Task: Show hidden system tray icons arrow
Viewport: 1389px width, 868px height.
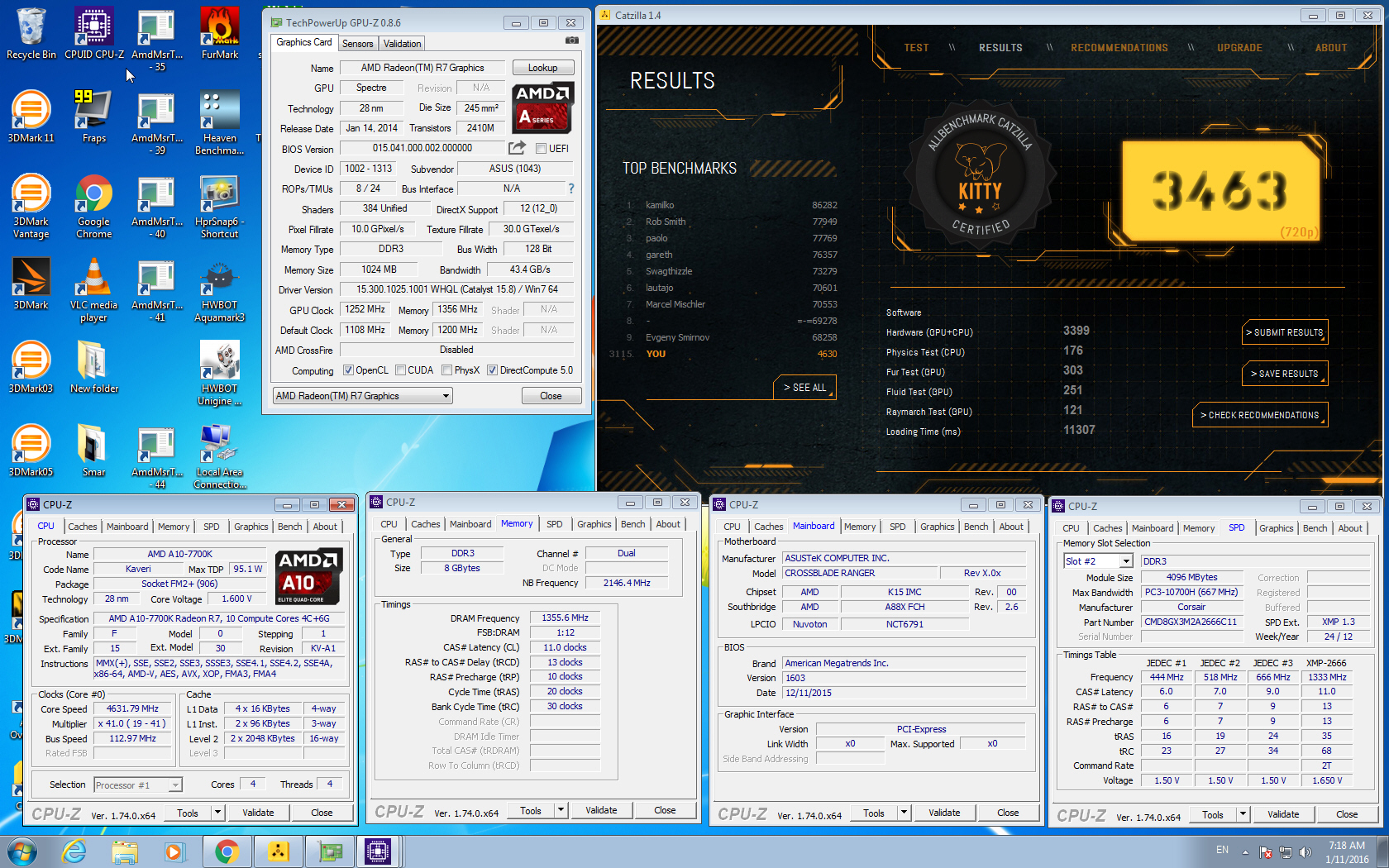Action: click(1246, 852)
